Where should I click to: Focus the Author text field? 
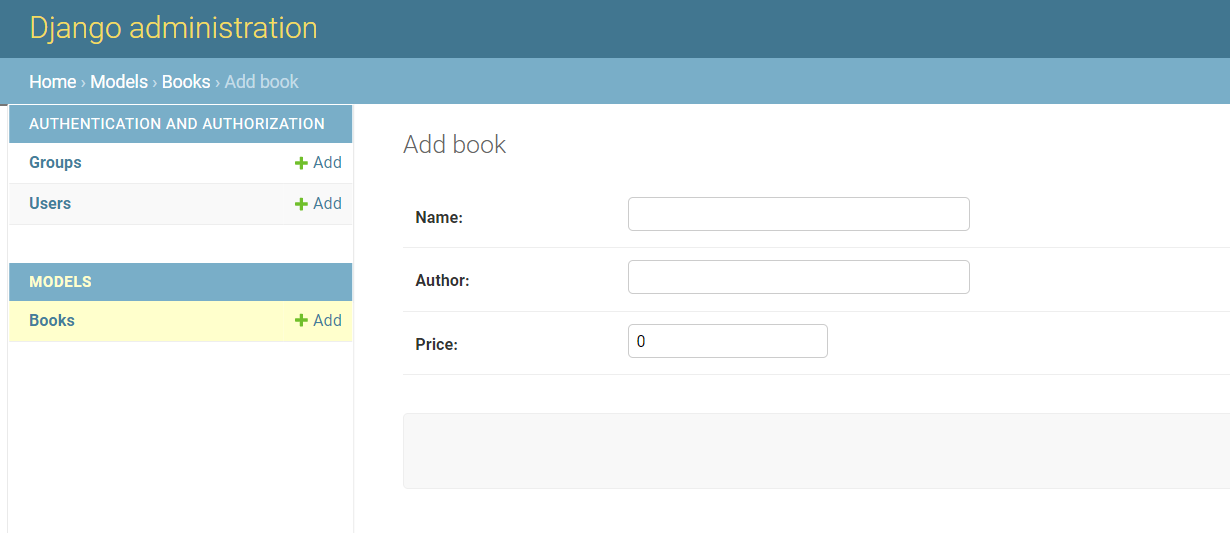pos(799,277)
